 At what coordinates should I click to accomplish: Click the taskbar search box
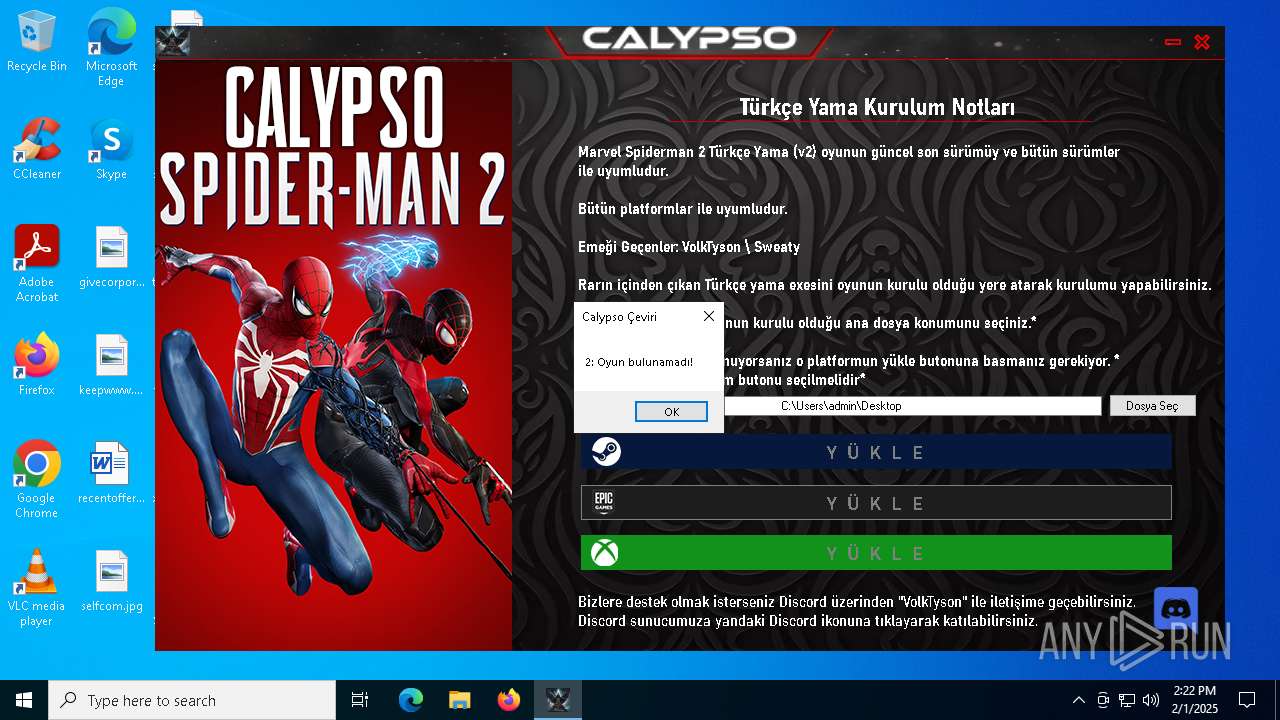[x=192, y=700]
